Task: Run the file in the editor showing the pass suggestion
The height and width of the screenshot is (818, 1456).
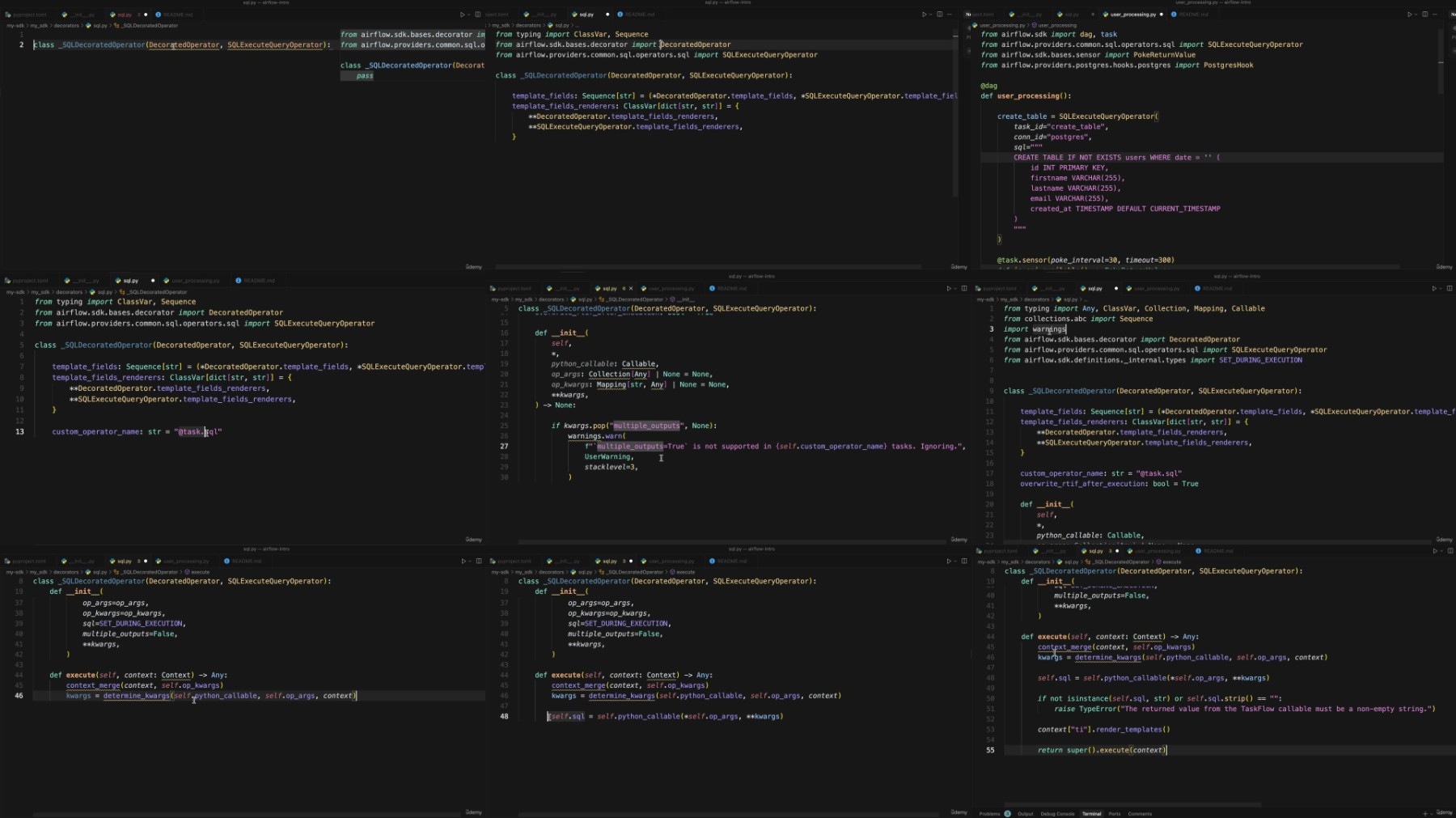Action: pos(463,15)
